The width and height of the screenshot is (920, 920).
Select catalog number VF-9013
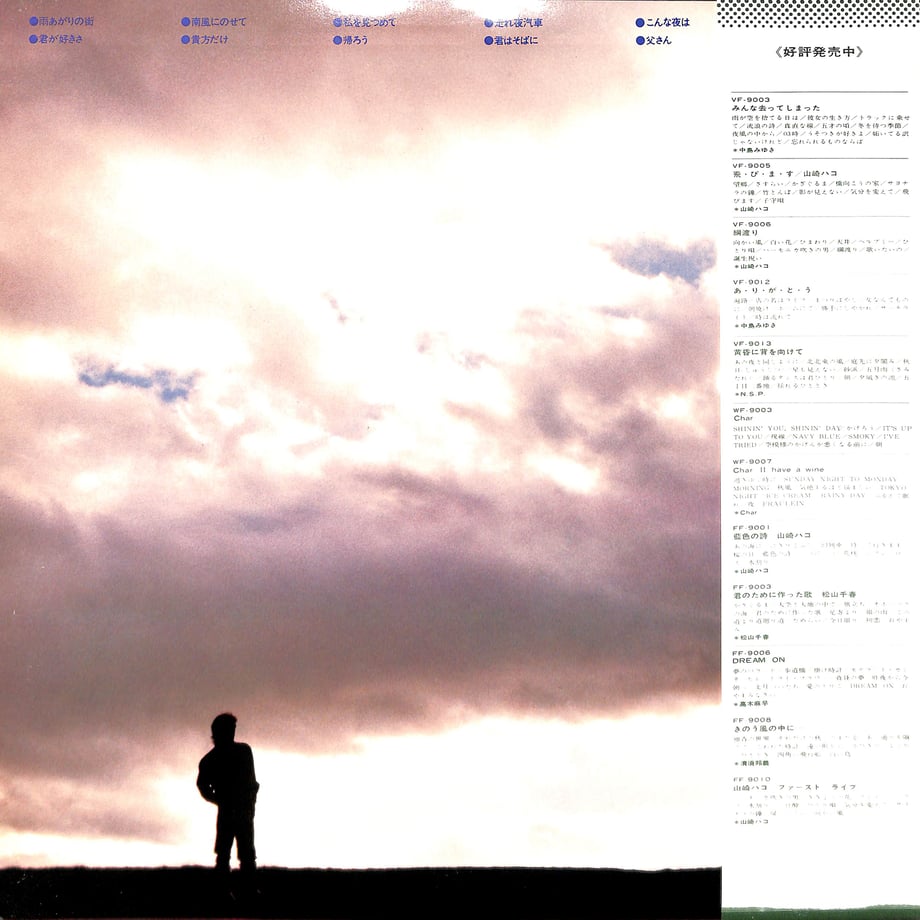pos(752,343)
